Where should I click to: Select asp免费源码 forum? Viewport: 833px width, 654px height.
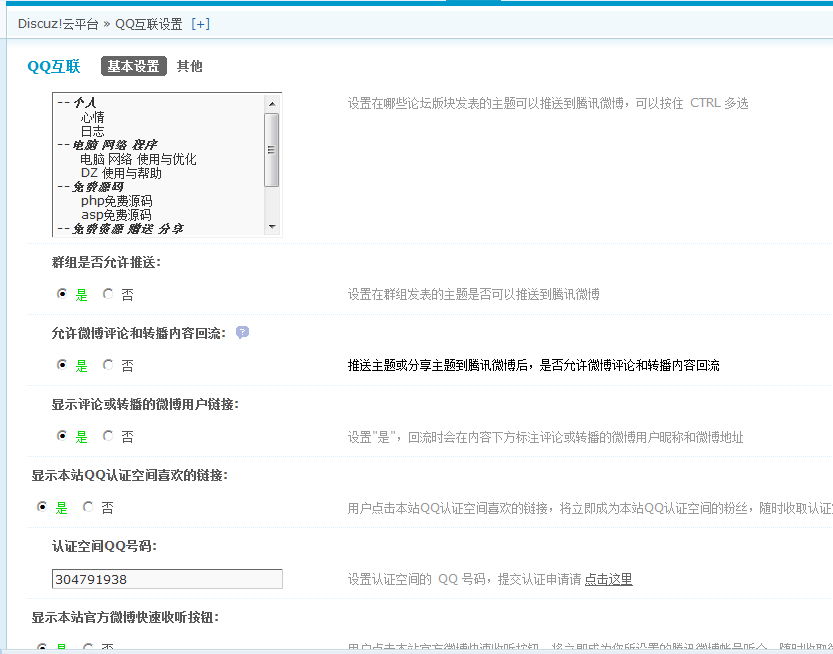tap(116, 215)
